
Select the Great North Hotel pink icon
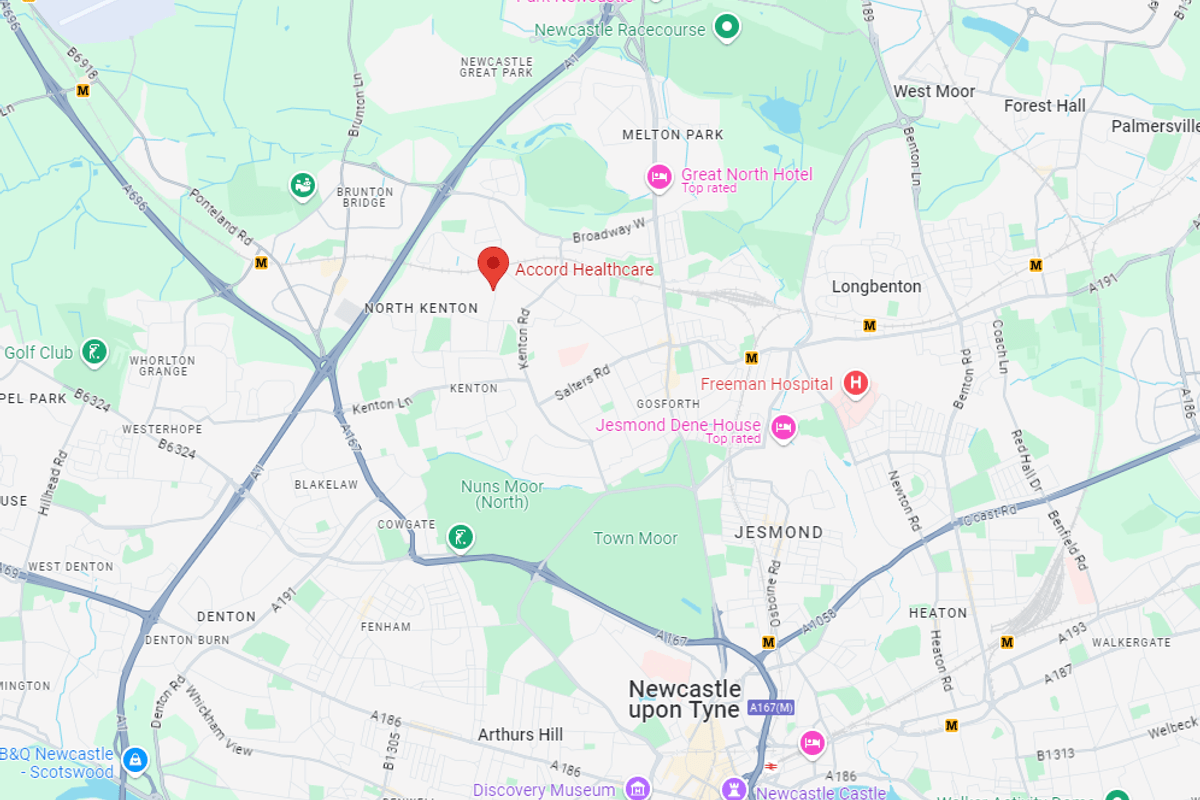659,177
